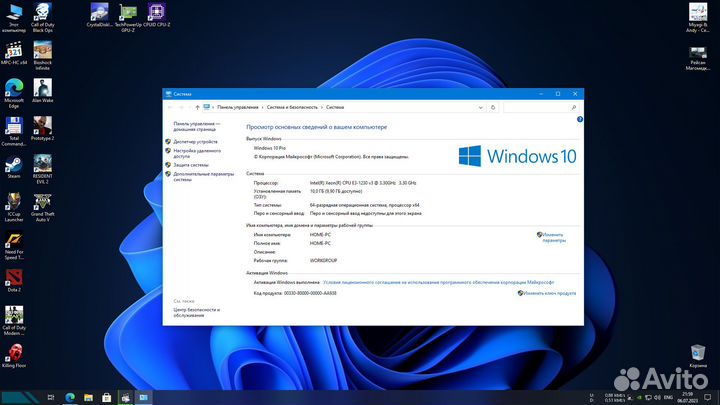Image resolution: width=720 pixels, height=405 pixels.
Task: Focus the search field in Система window
Action: tap(540, 107)
